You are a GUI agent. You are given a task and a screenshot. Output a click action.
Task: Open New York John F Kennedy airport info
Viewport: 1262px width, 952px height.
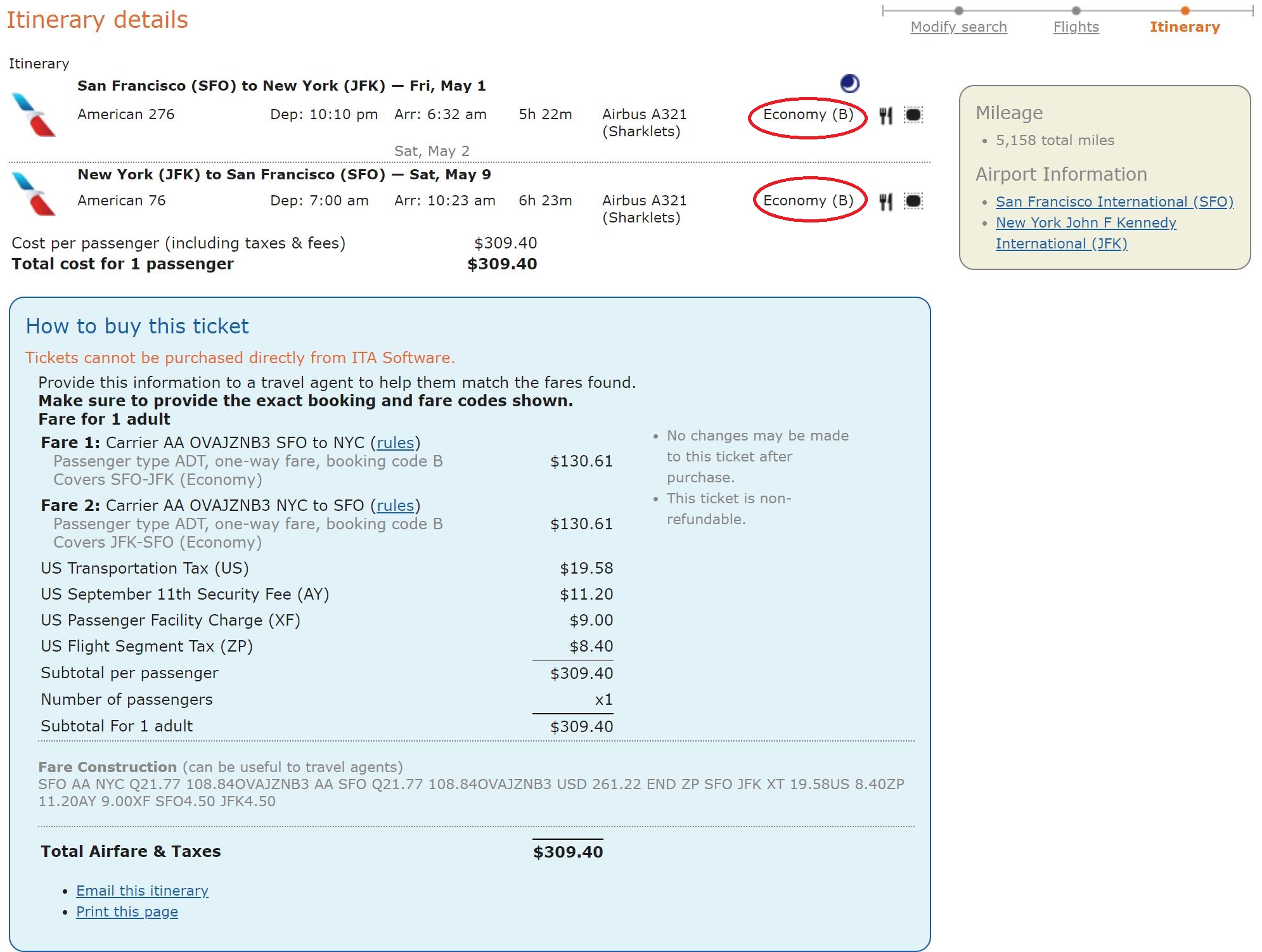(x=1086, y=233)
